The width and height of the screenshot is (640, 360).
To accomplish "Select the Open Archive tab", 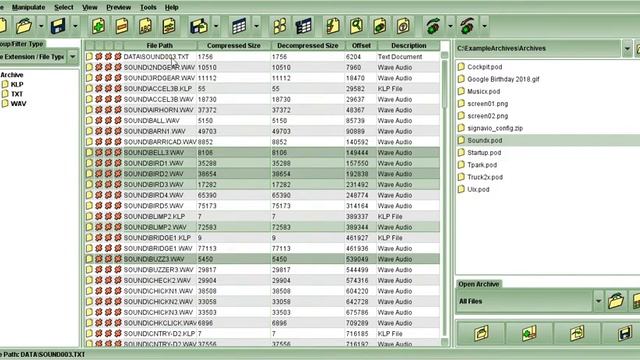I will (x=478, y=284).
